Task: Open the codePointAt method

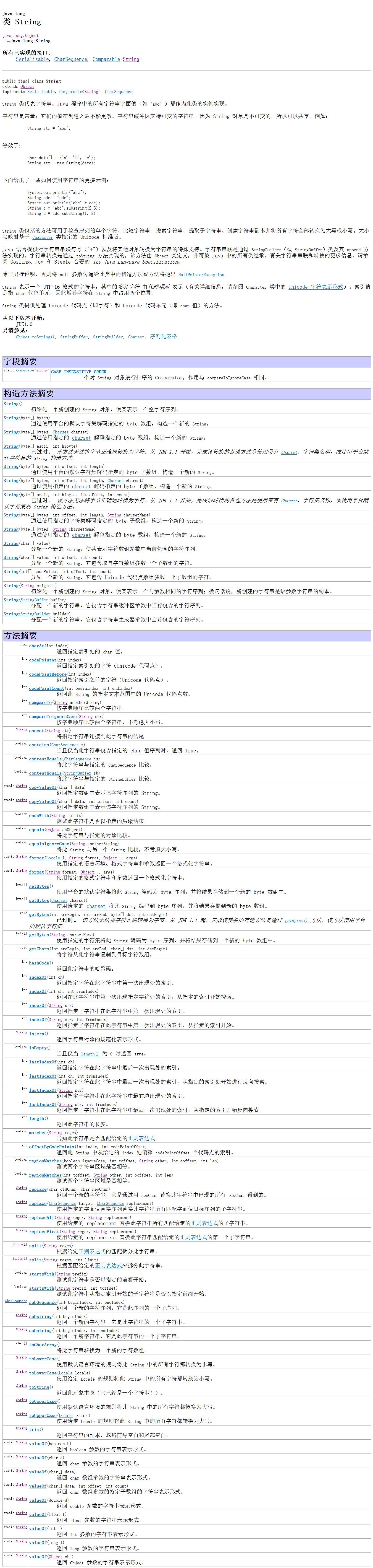Action: tap(43, 660)
